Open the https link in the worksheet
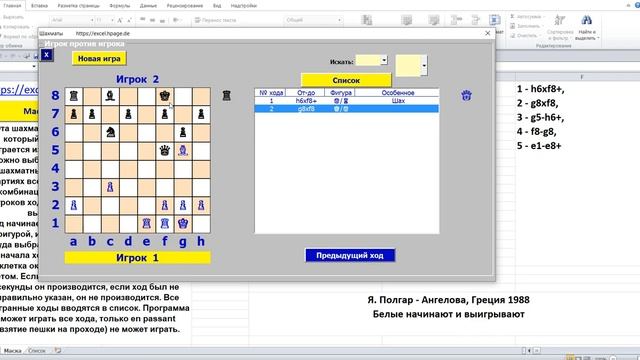This screenshot has height=360, width=640. pos(19,89)
